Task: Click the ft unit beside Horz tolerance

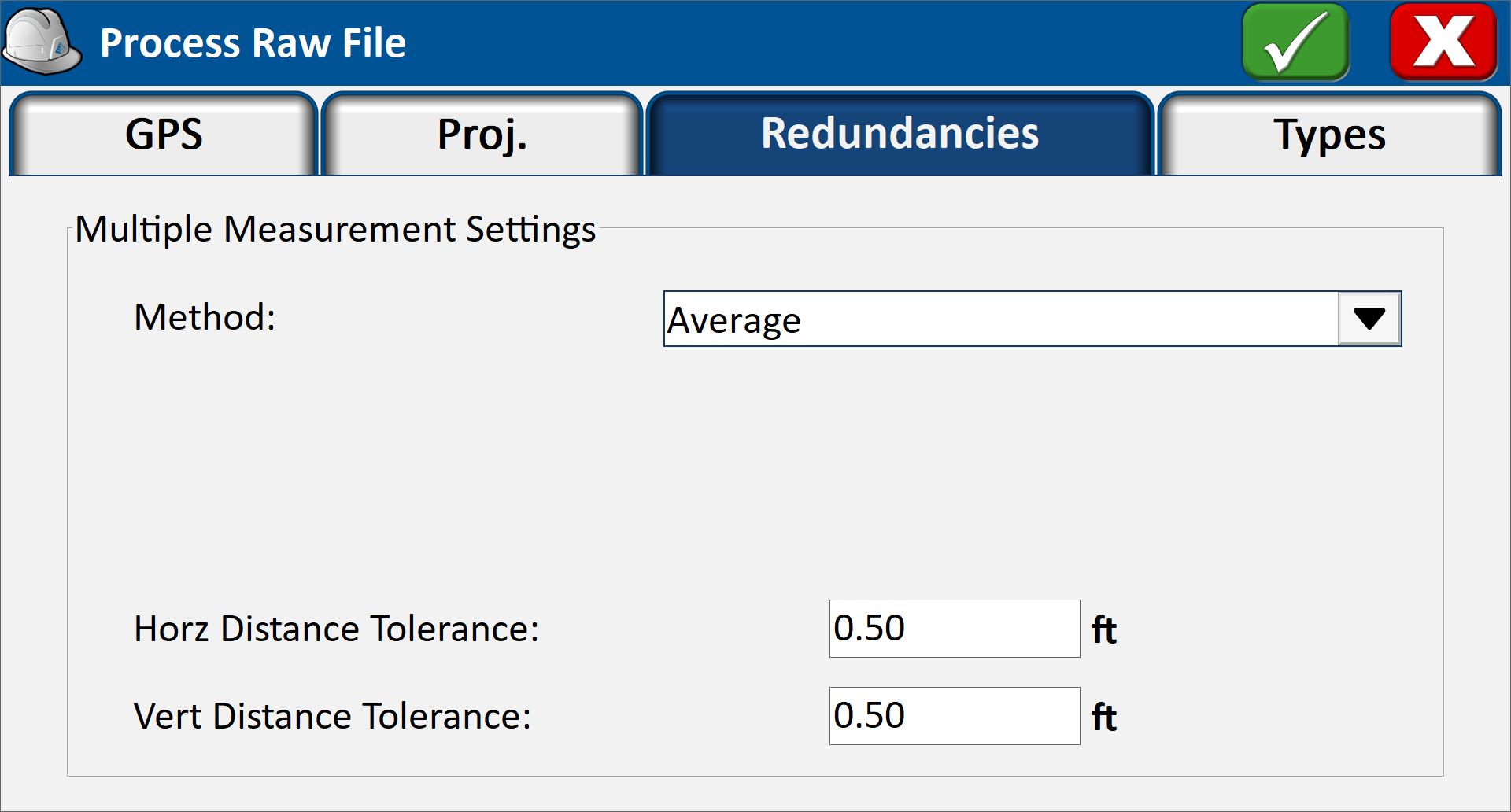Action: [1104, 630]
